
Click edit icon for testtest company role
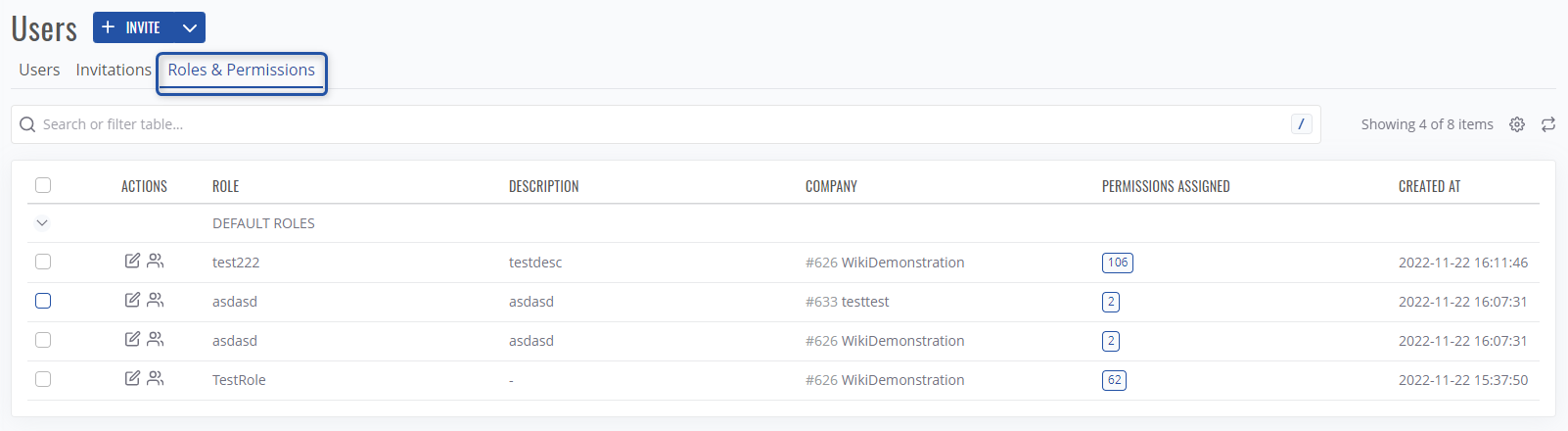tap(132, 301)
